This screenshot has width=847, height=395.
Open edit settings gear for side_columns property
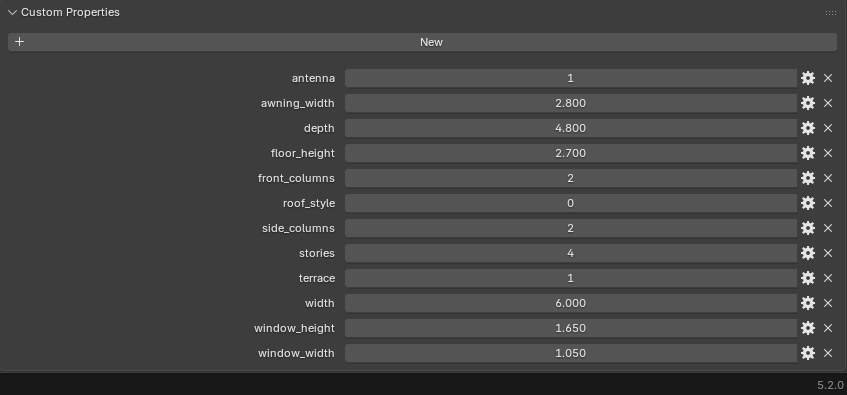pyautogui.click(x=808, y=228)
